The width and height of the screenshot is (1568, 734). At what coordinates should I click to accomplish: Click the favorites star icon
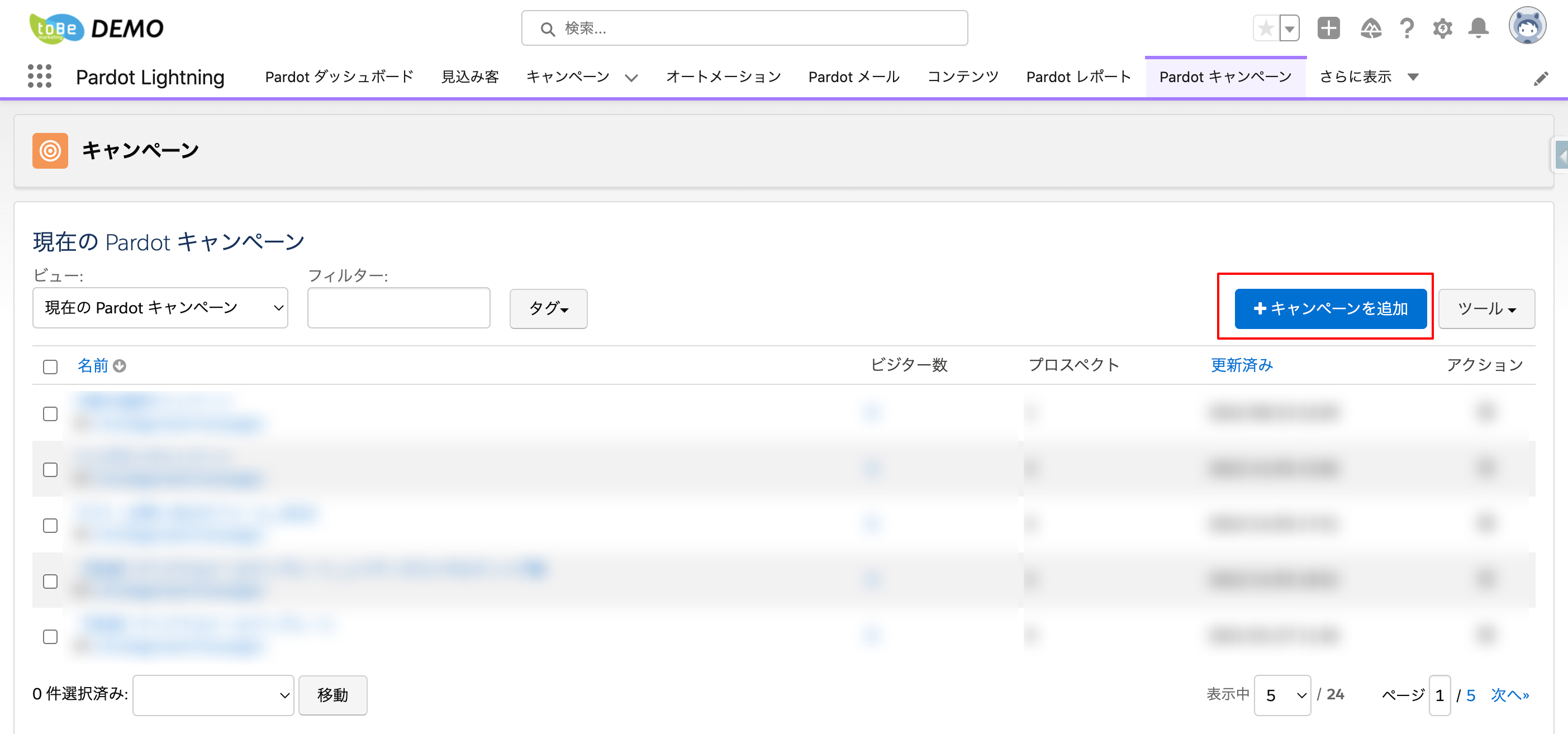pyautogui.click(x=1266, y=28)
